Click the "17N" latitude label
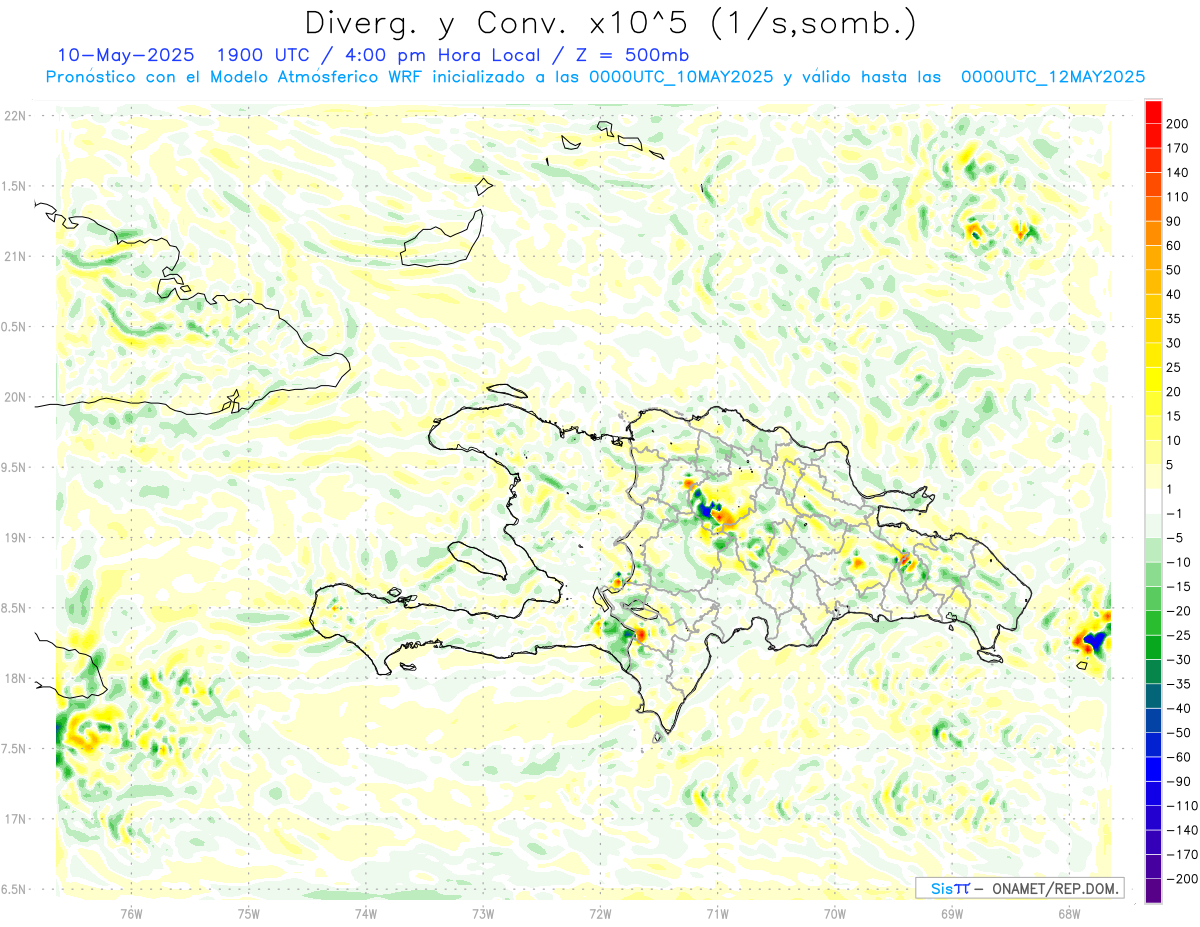The image size is (1200, 927). pos(15,819)
